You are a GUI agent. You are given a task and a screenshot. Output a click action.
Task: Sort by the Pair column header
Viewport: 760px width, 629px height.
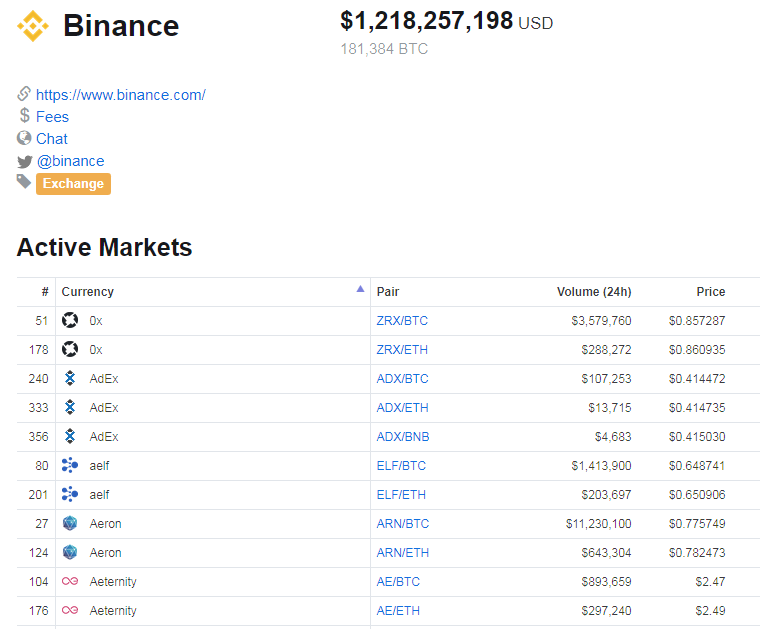click(388, 292)
